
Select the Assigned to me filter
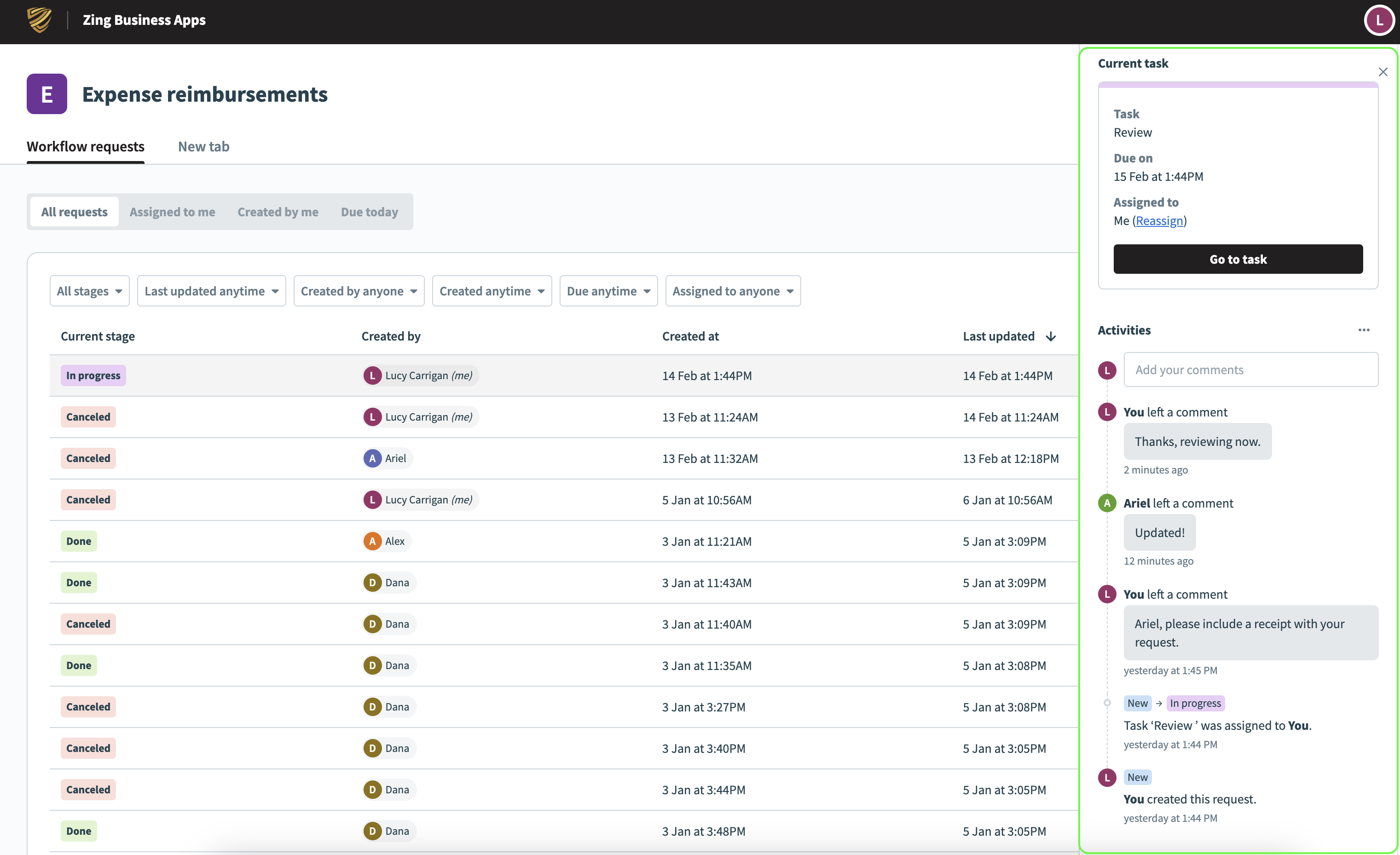tap(172, 212)
